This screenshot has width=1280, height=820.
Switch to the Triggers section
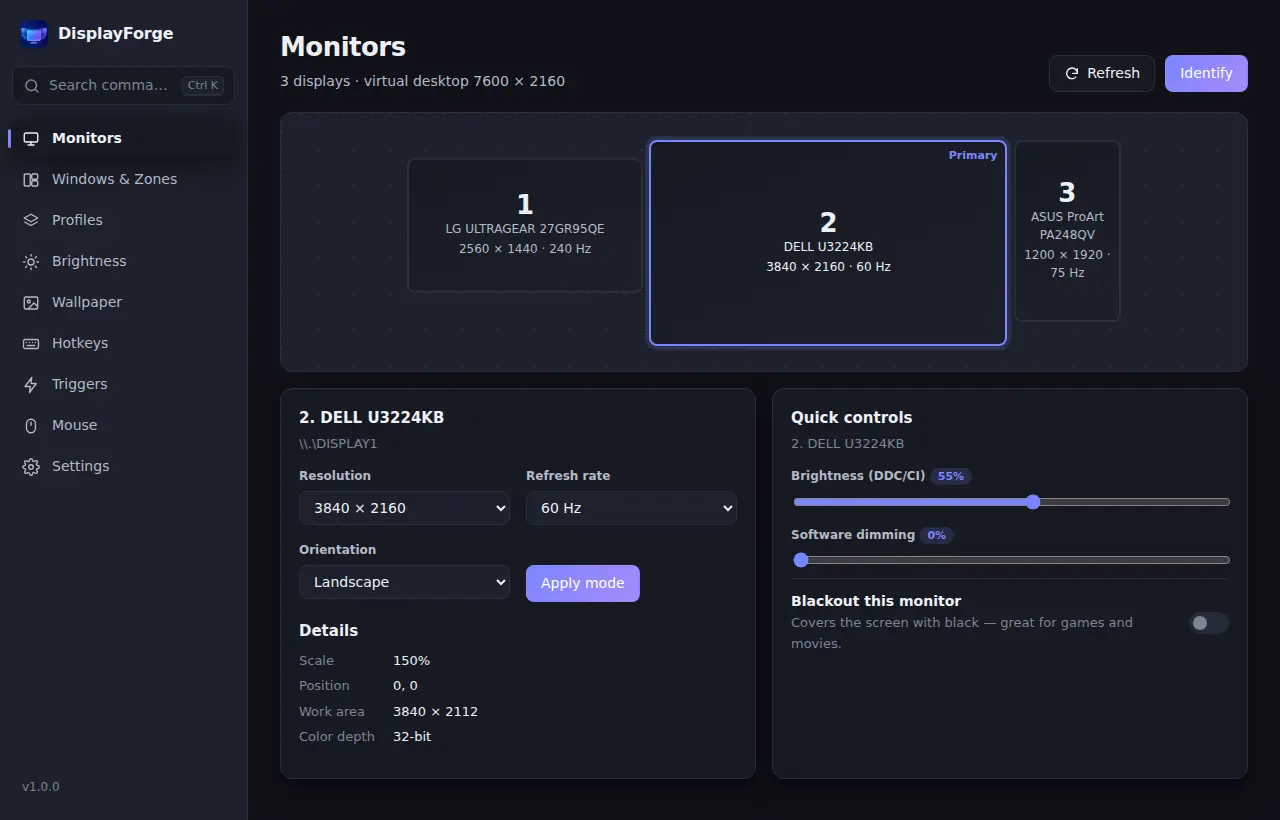(123, 384)
